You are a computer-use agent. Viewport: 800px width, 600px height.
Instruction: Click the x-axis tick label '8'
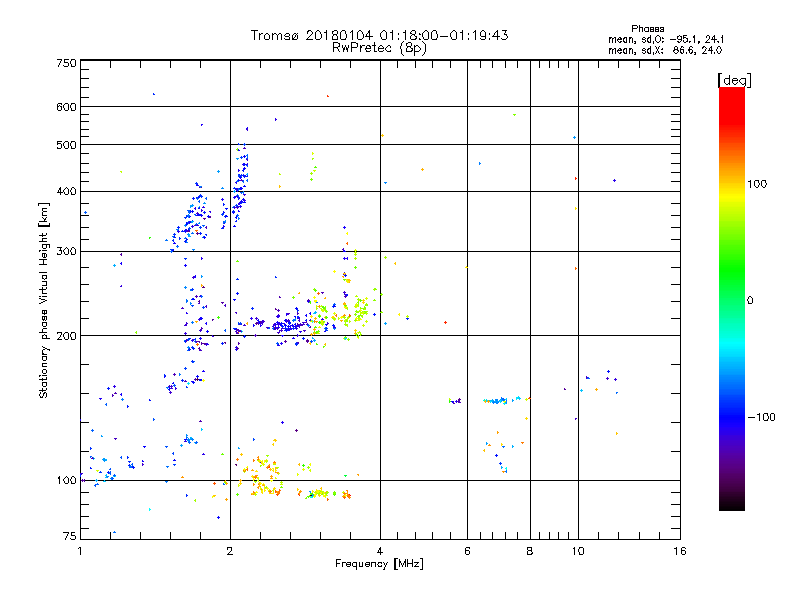tap(530, 551)
